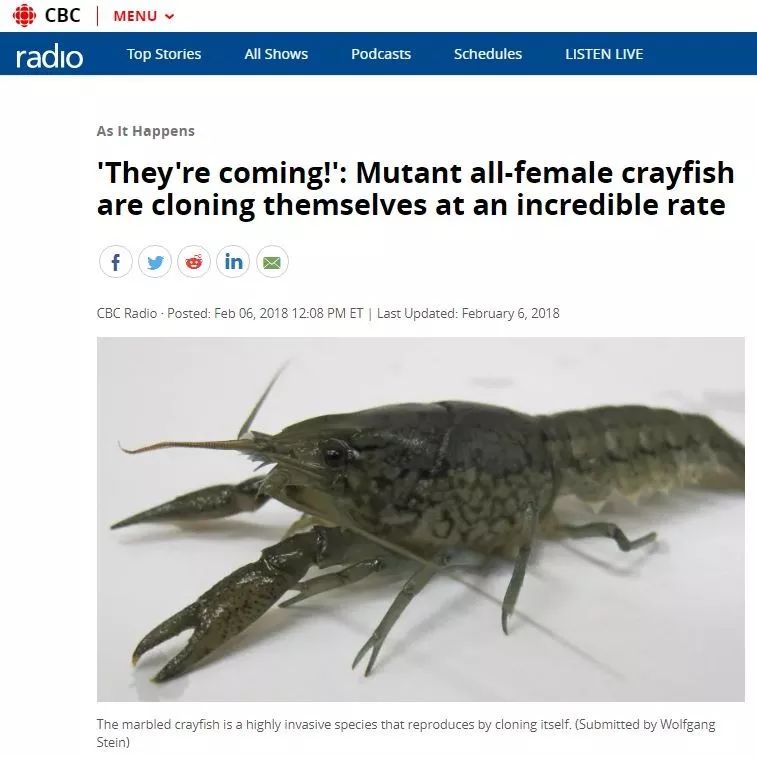Open Top Stories tab
The height and width of the screenshot is (757, 757).
(164, 54)
